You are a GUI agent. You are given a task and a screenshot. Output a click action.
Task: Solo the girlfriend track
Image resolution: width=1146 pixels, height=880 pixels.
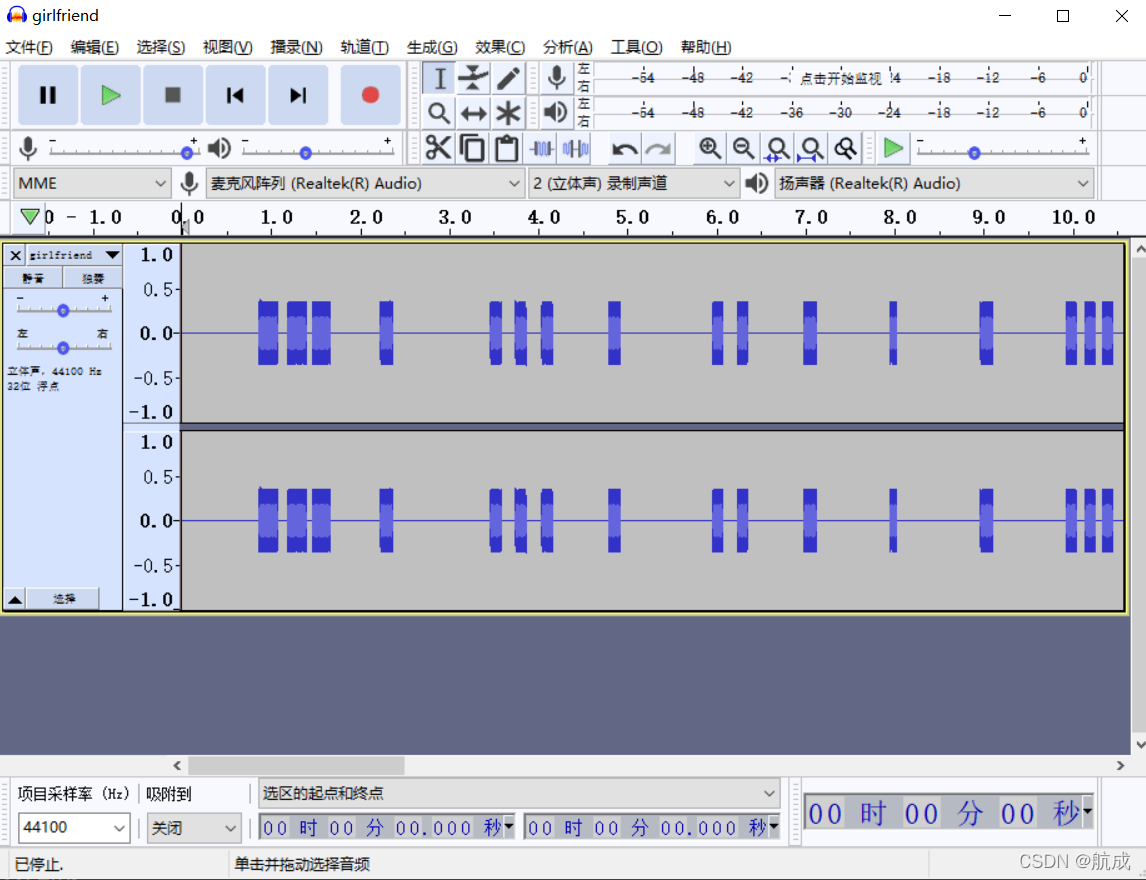tap(92, 278)
